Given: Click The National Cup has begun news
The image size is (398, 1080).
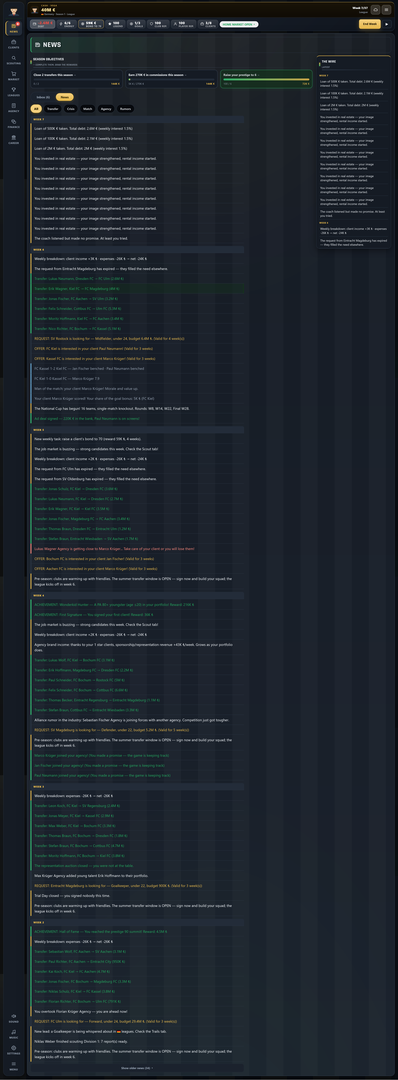Looking at the screenshot, I should (138, 408).
